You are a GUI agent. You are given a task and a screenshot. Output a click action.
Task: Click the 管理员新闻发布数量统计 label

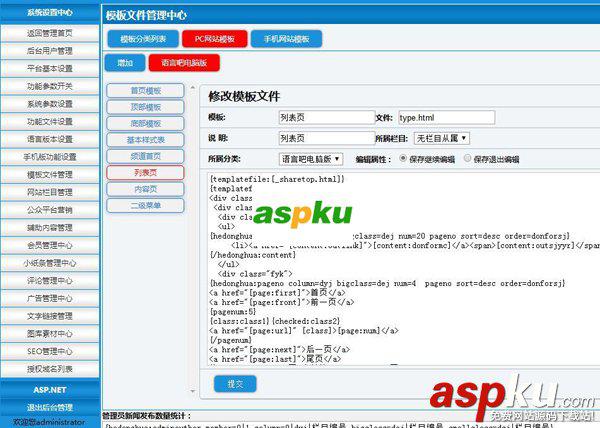pos(147,416)
